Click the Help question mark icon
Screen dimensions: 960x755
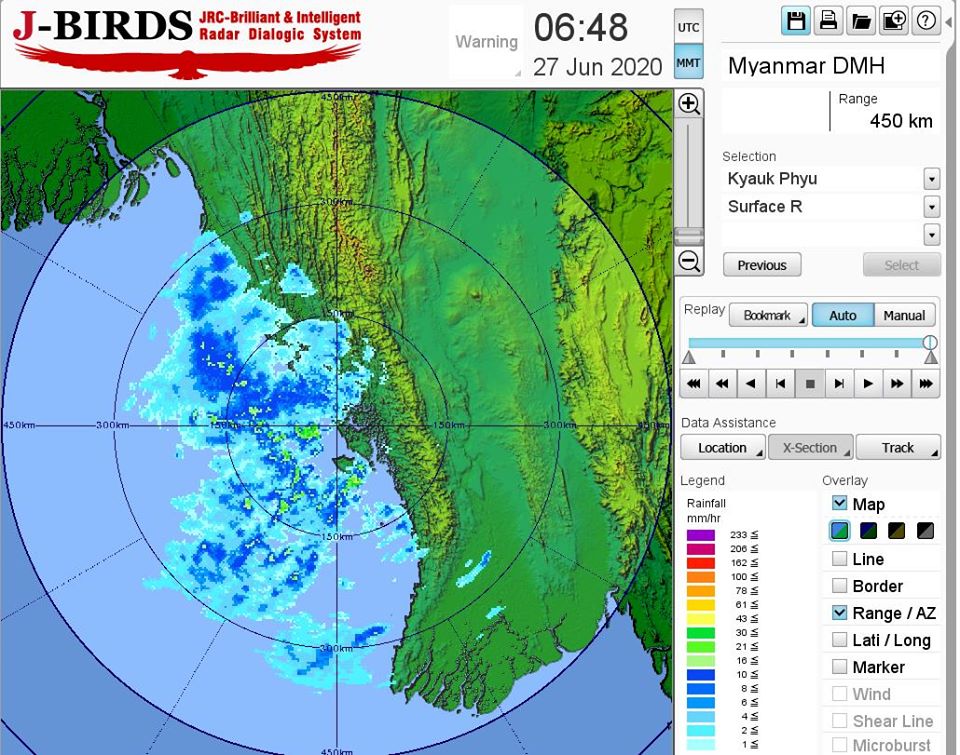(925, 20)
